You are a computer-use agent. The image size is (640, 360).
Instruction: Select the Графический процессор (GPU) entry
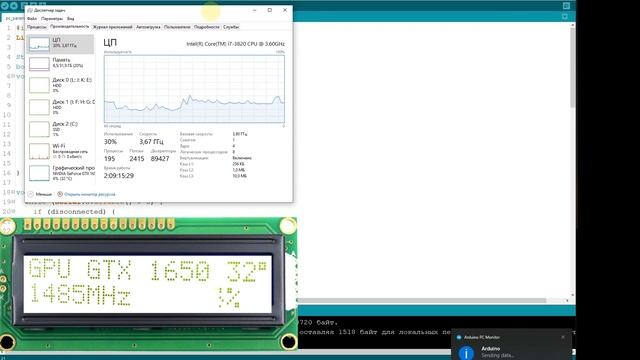click(x=60, y=173)
